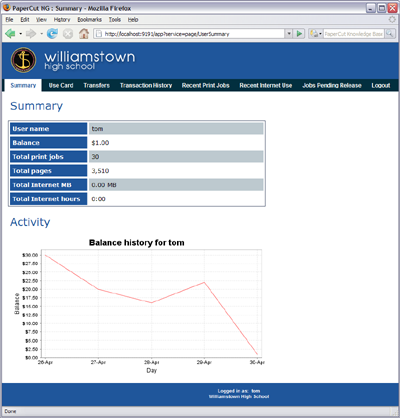400x418 pixels.
Task: Go to the Home page icon
Action: click(x=84, y=33)
